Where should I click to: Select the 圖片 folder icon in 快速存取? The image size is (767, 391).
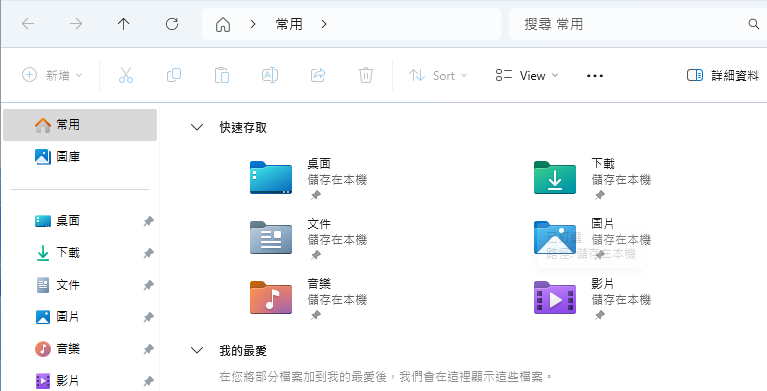pos(555,237)
